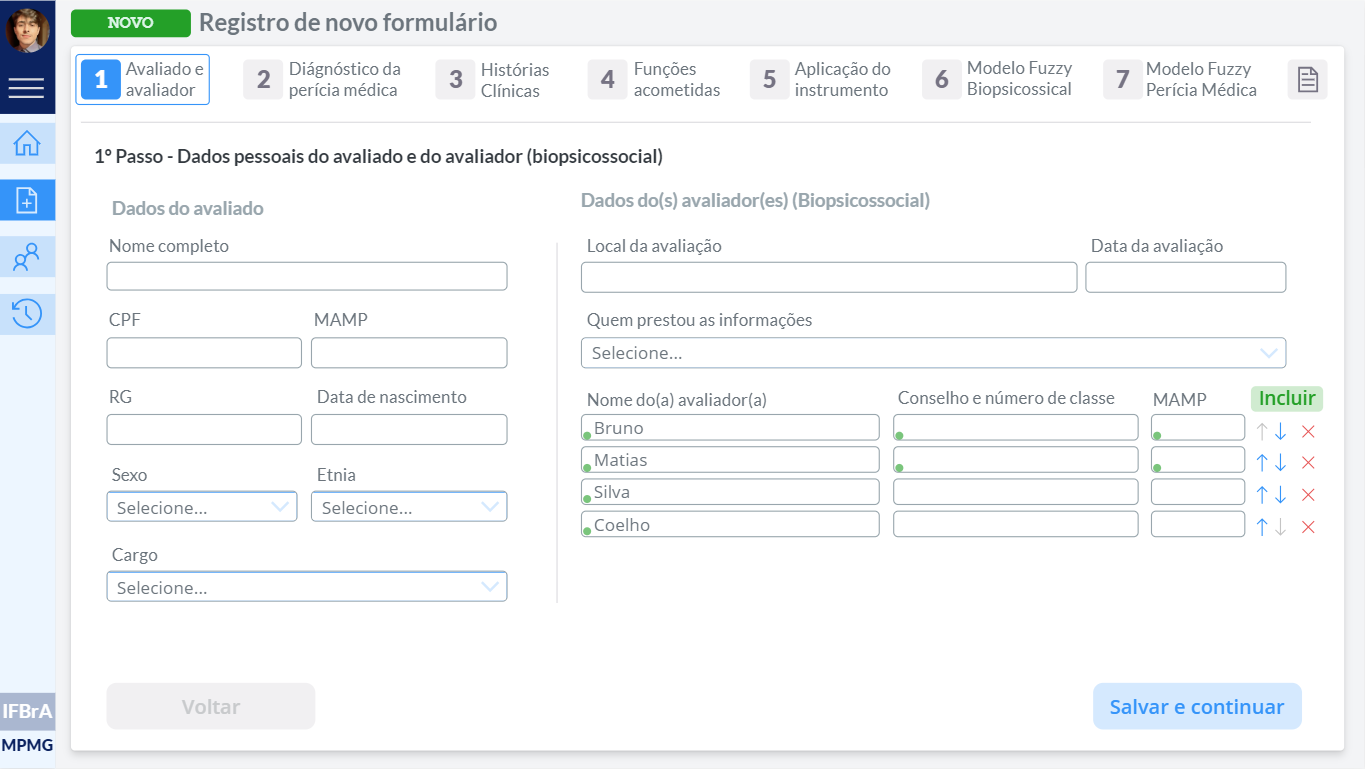Focus the Data de nascimento field
Screen dimensions: 1365x769
coord(409,429)
